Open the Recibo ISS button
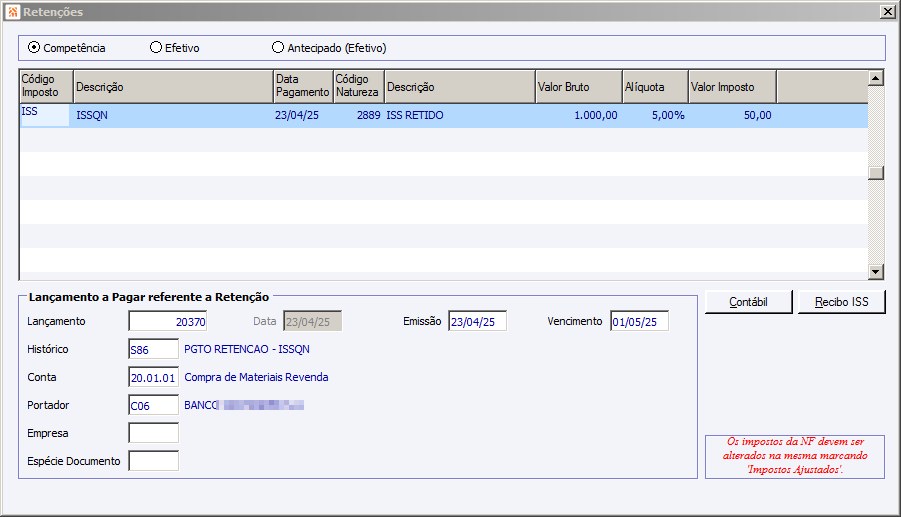 tap(841, 302)
